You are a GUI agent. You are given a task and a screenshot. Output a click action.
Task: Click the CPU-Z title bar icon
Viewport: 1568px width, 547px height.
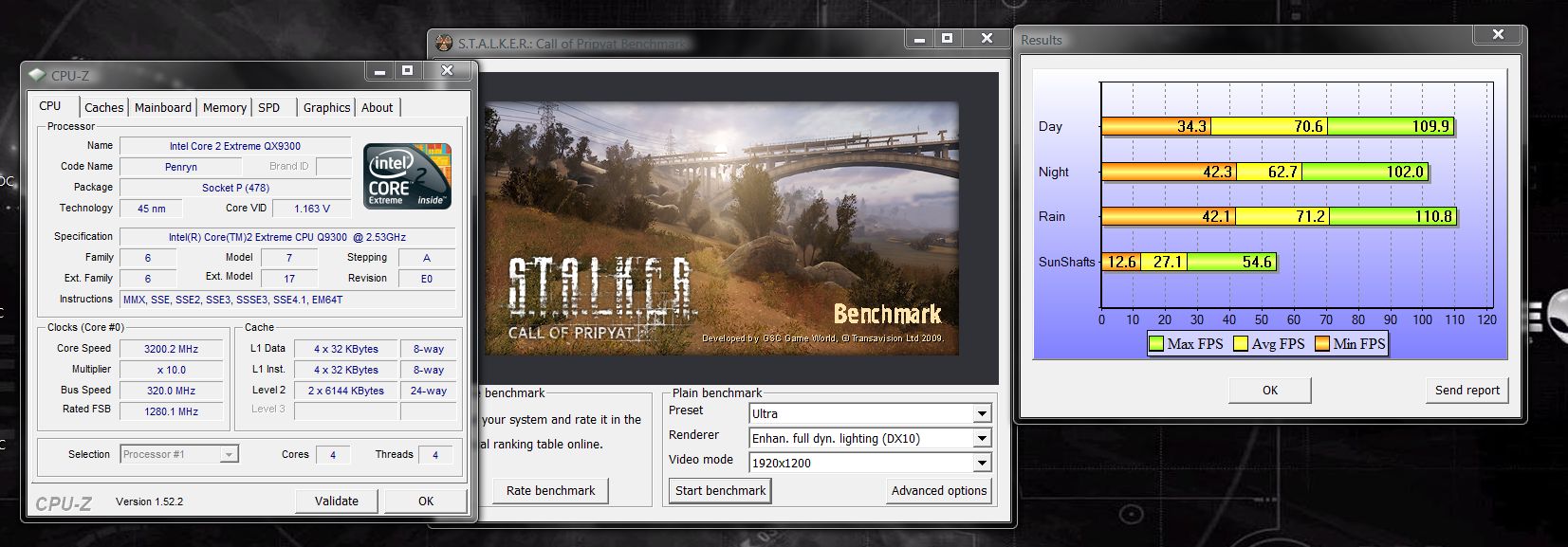pyautogui.click(x=36, y=76)
